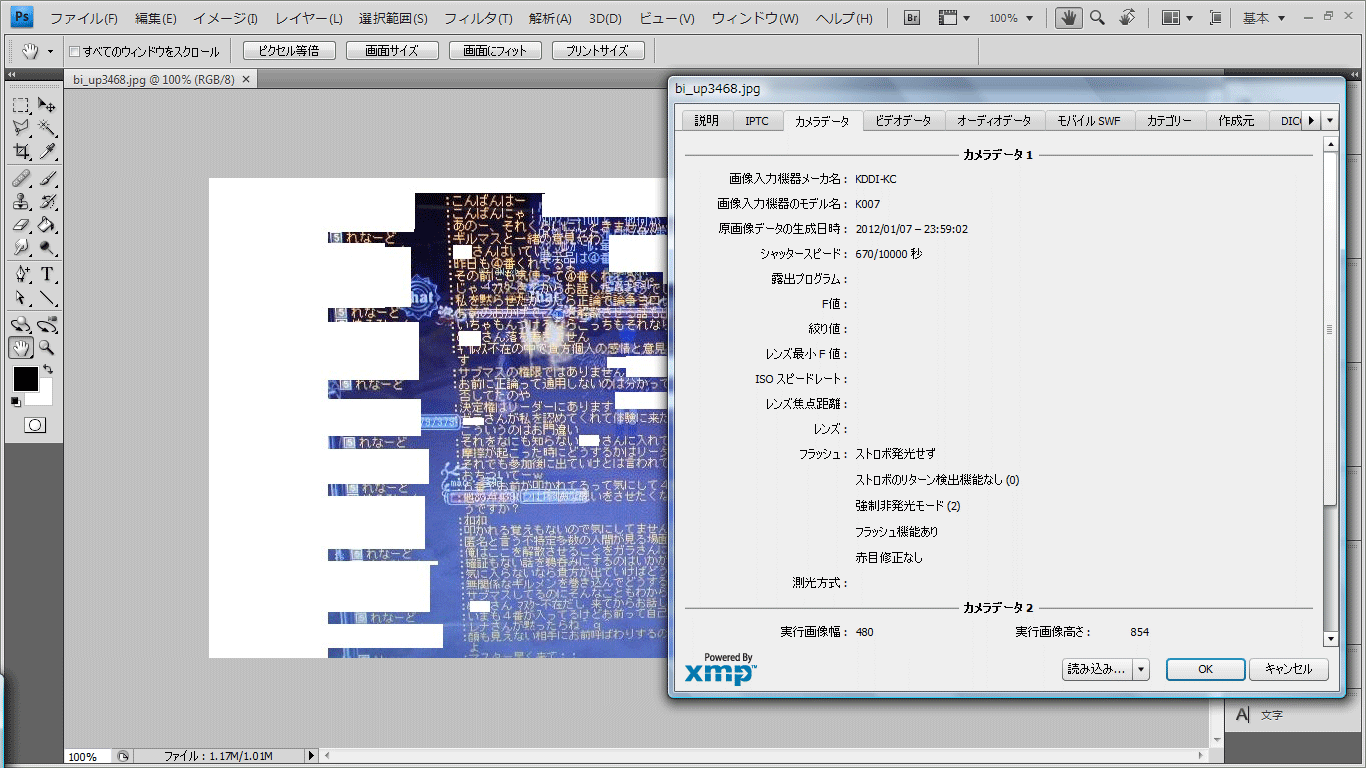Viewport: 1366px width, 768px height.
Task: Swap foreground and background colors
Action: coord(47,369)
